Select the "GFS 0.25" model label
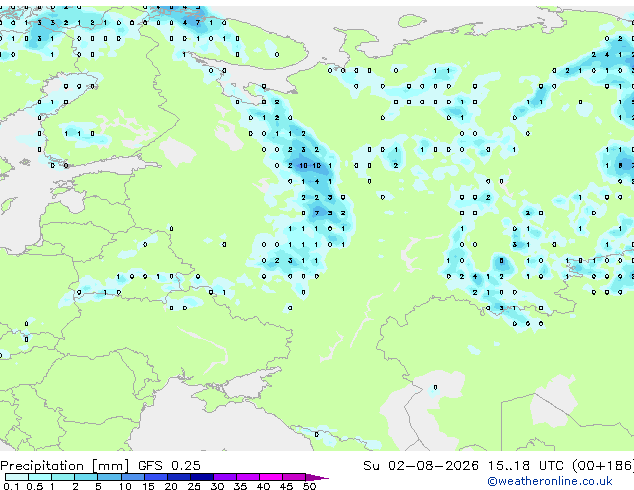 pyautogui.click(x=169, y=465)
